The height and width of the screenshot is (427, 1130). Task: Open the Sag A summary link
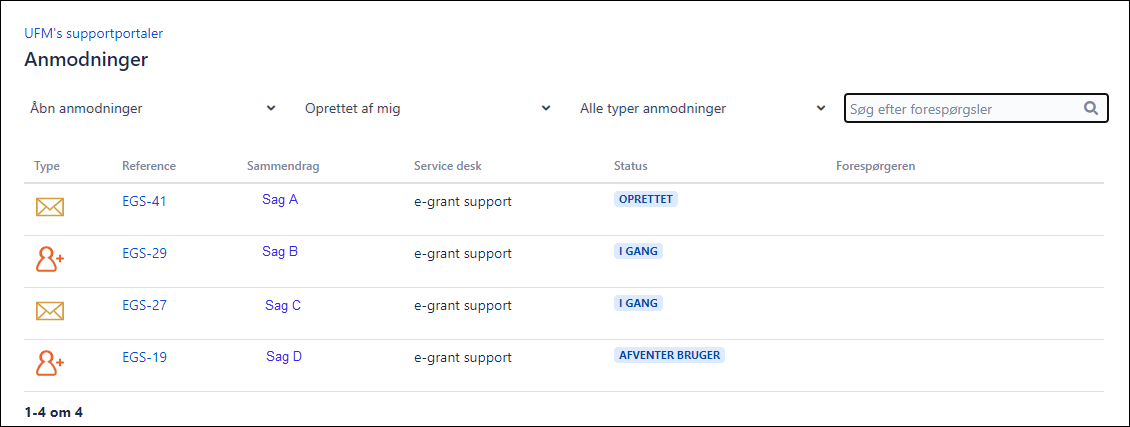[x=280, y=199]
